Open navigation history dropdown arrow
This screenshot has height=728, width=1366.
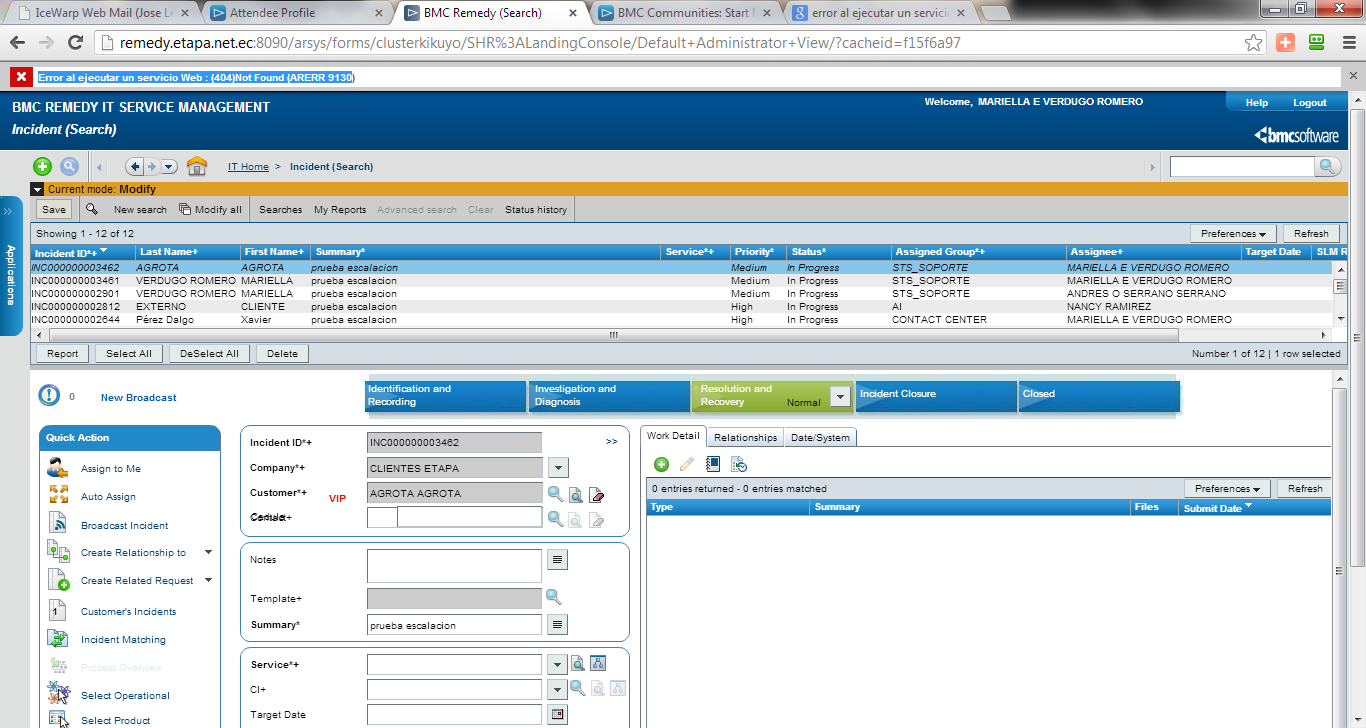tap(169, 167)
